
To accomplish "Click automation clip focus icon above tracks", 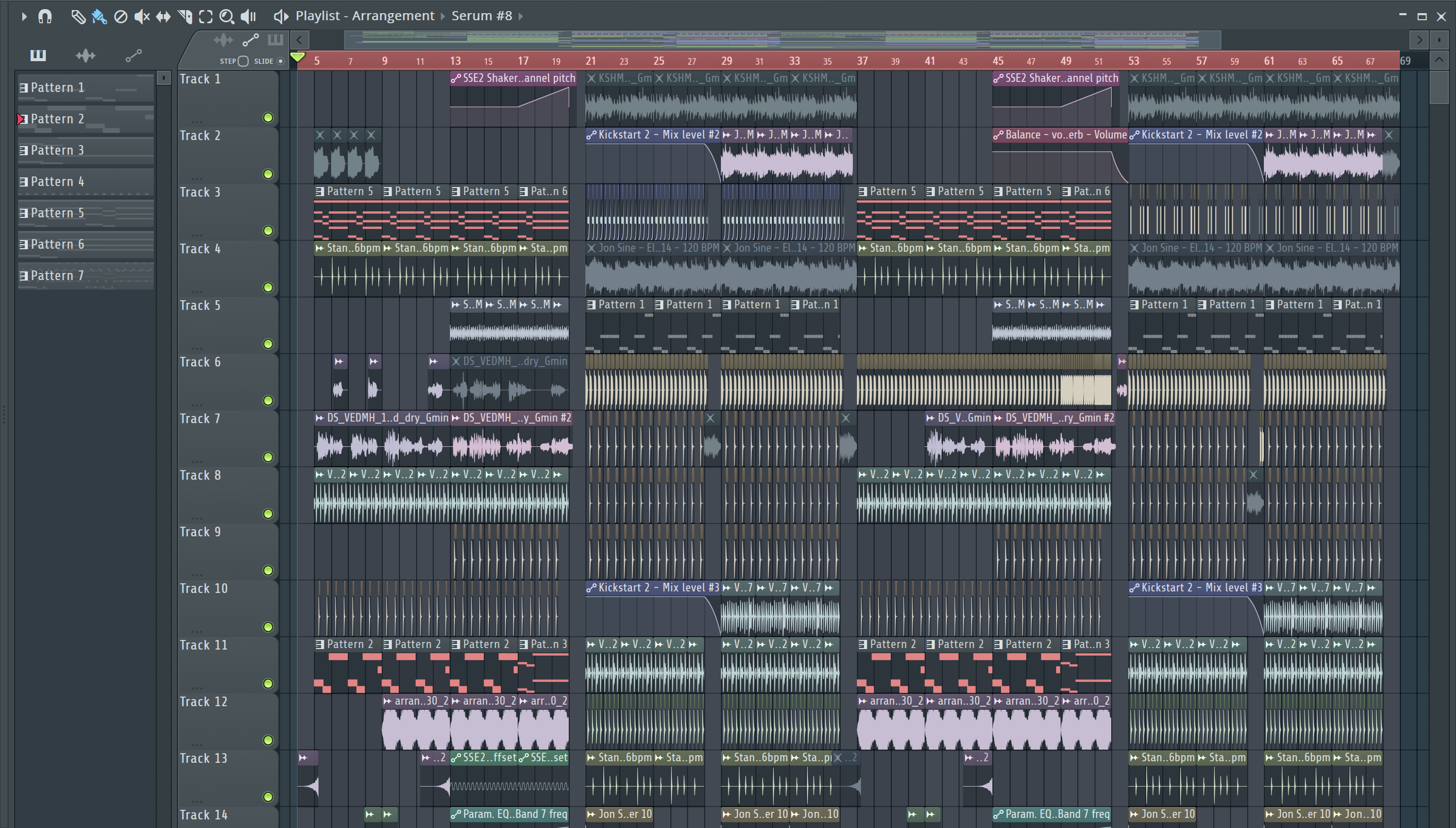I will pos(251,40).
